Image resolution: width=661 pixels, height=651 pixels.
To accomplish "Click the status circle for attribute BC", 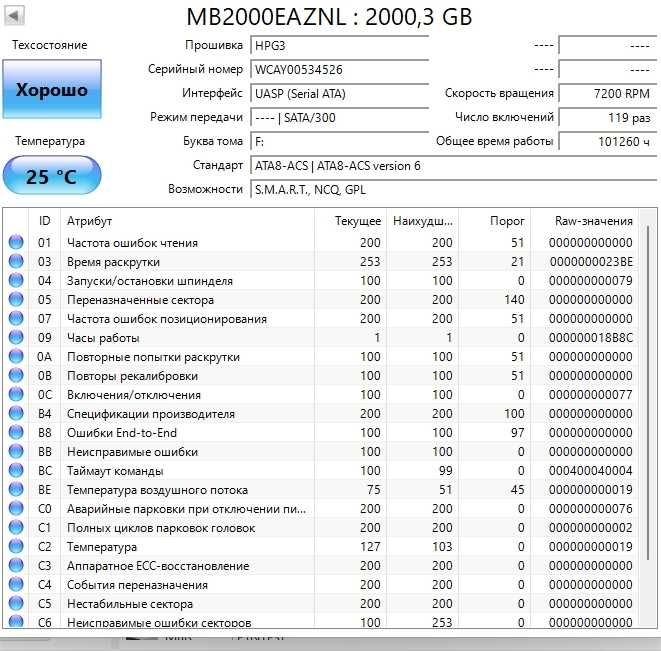I will click(16, 471).
